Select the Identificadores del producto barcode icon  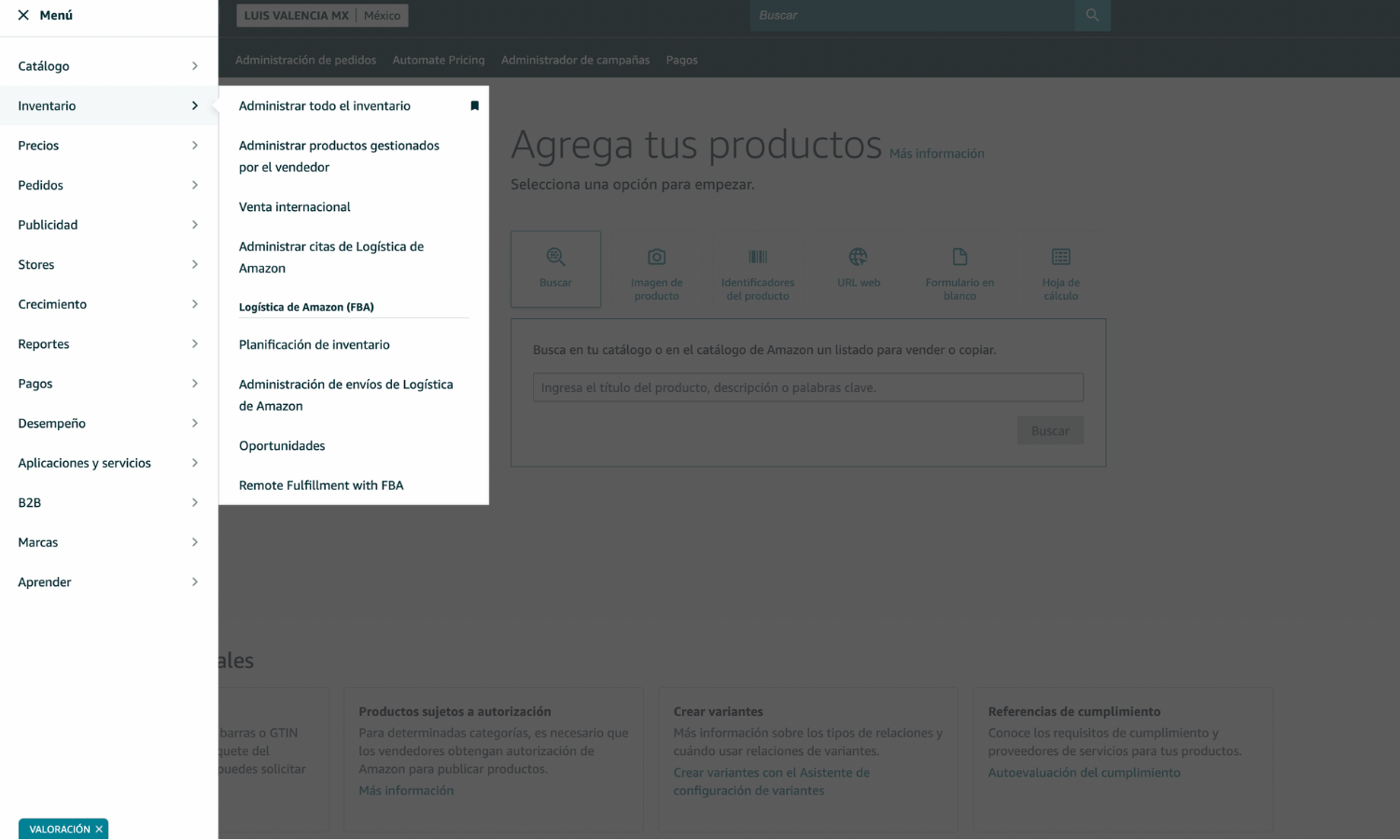point(758,257)
